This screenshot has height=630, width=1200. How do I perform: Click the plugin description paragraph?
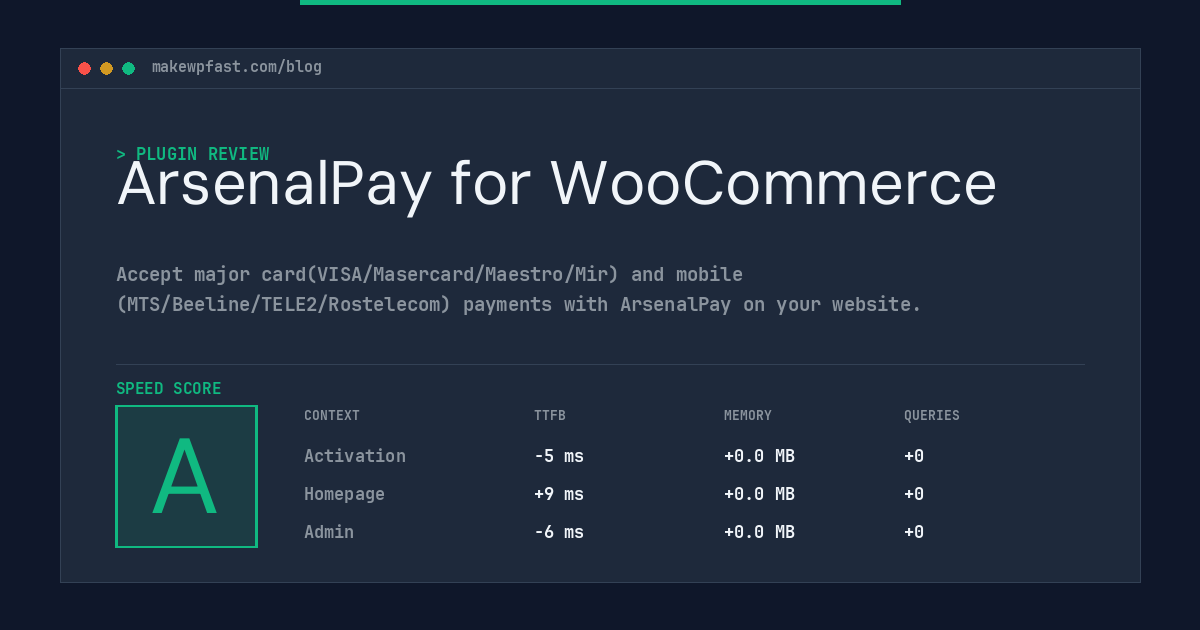click(x=519, y=289)
